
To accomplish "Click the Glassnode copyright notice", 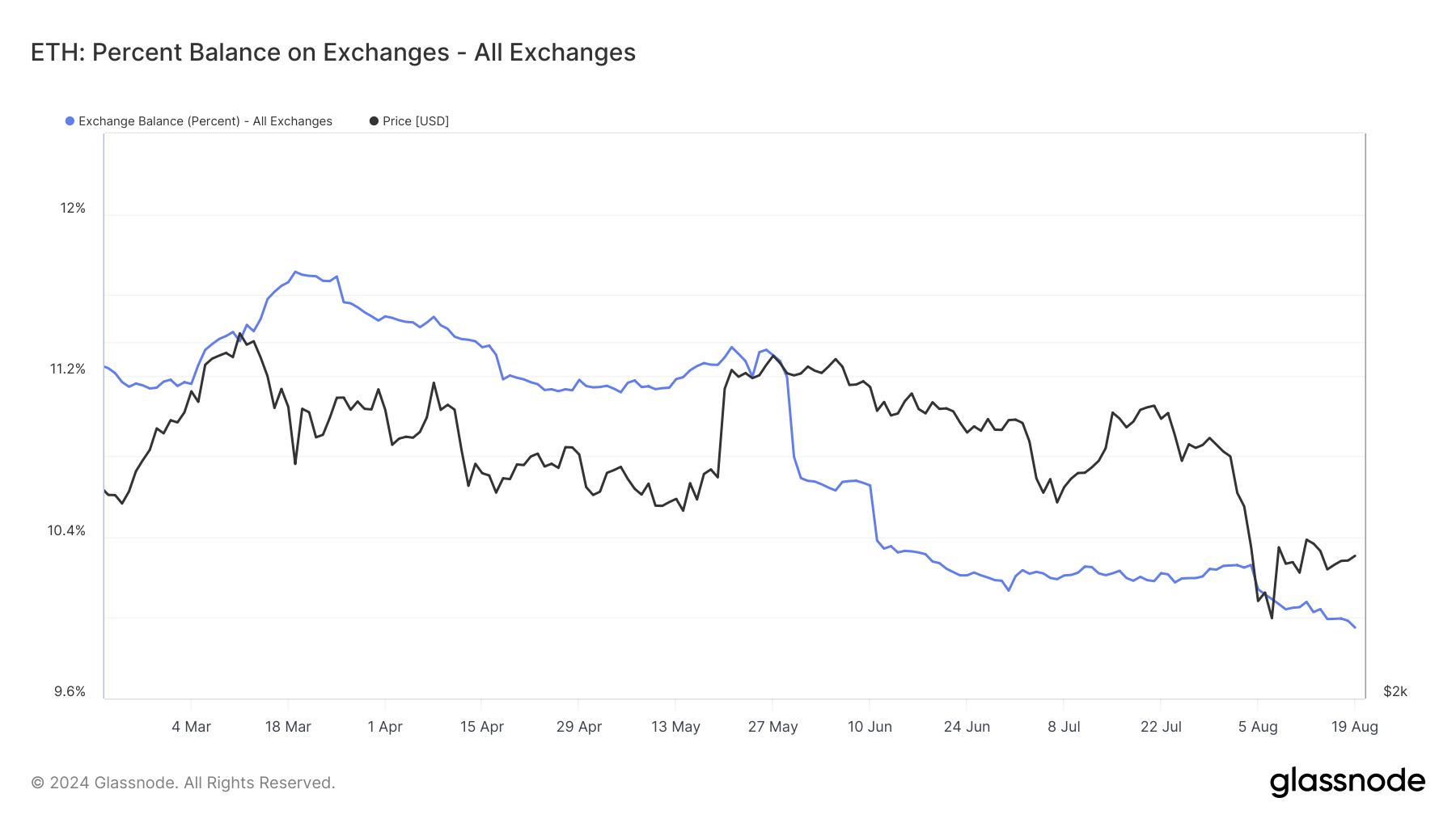I will [183, 783].
